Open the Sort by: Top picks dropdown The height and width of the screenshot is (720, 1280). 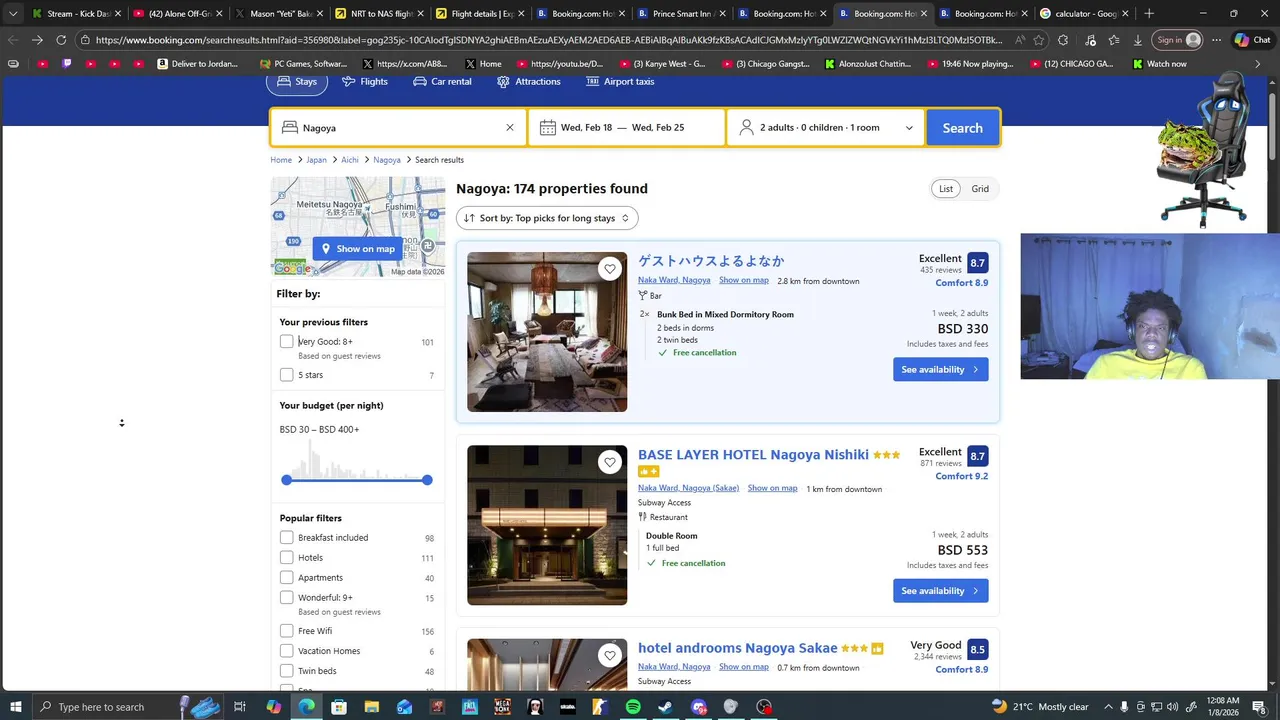[547, 218]
